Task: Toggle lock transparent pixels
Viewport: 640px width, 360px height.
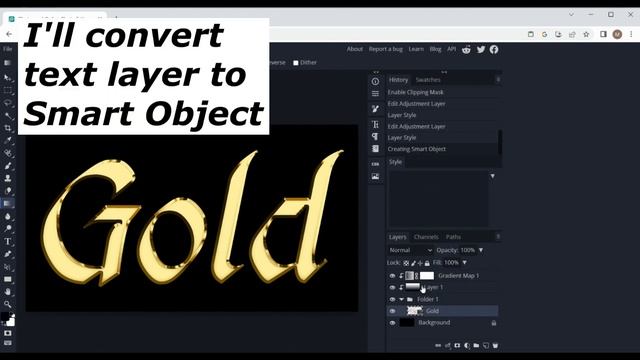Action: click(x=406, y=263)
